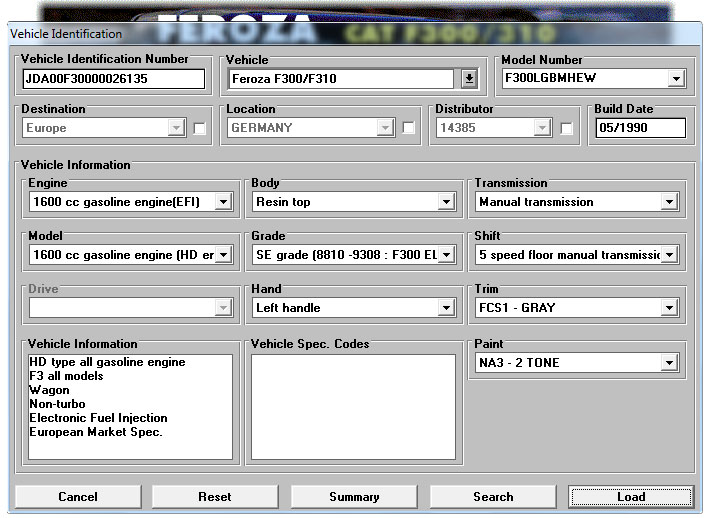Open the Vehicle dropdown showing Feroza F300/F310

tap(469, 79)
